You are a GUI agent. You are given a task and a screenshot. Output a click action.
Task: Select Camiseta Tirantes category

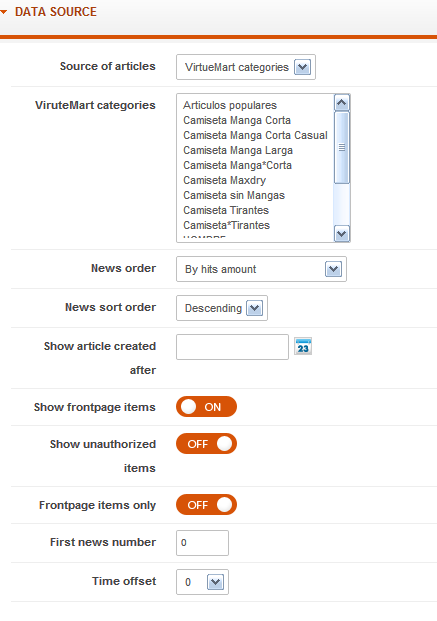click(226, 210)
